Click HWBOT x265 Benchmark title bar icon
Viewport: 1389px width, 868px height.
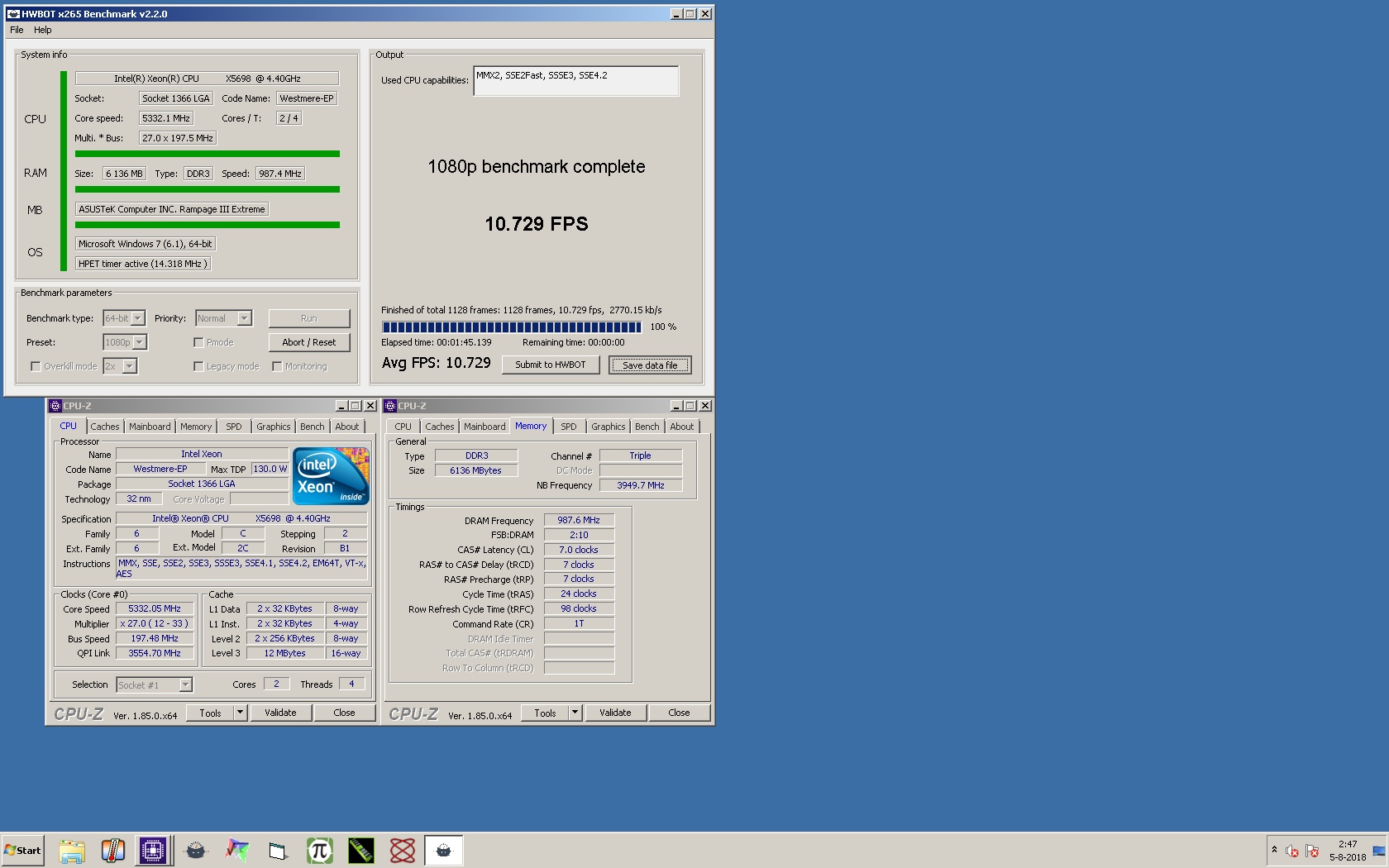[x=13, y=14]
